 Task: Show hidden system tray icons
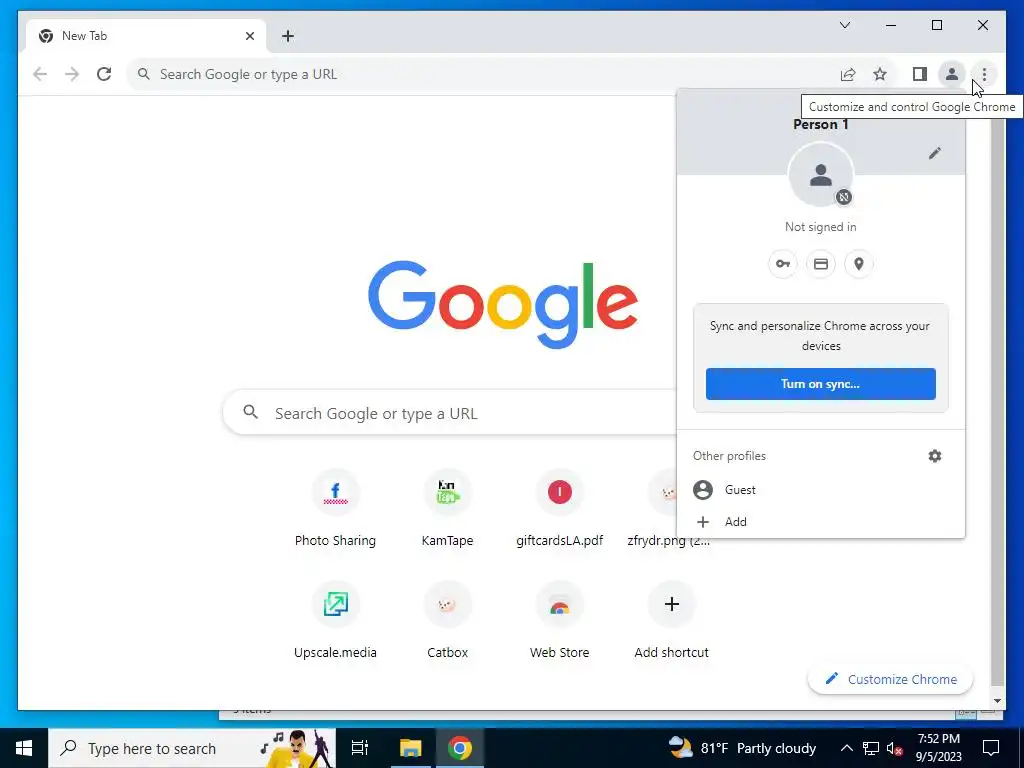(x=846, y=748)
